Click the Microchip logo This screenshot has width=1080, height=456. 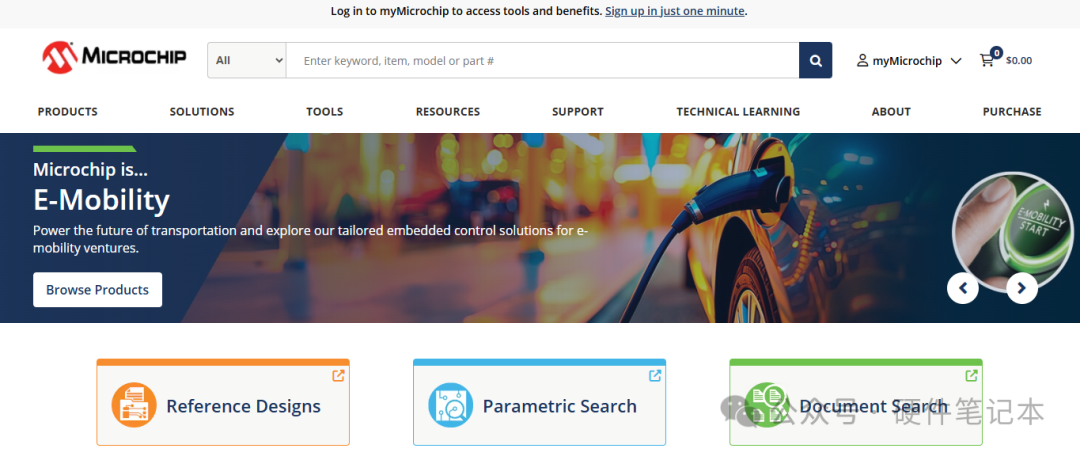114,57
